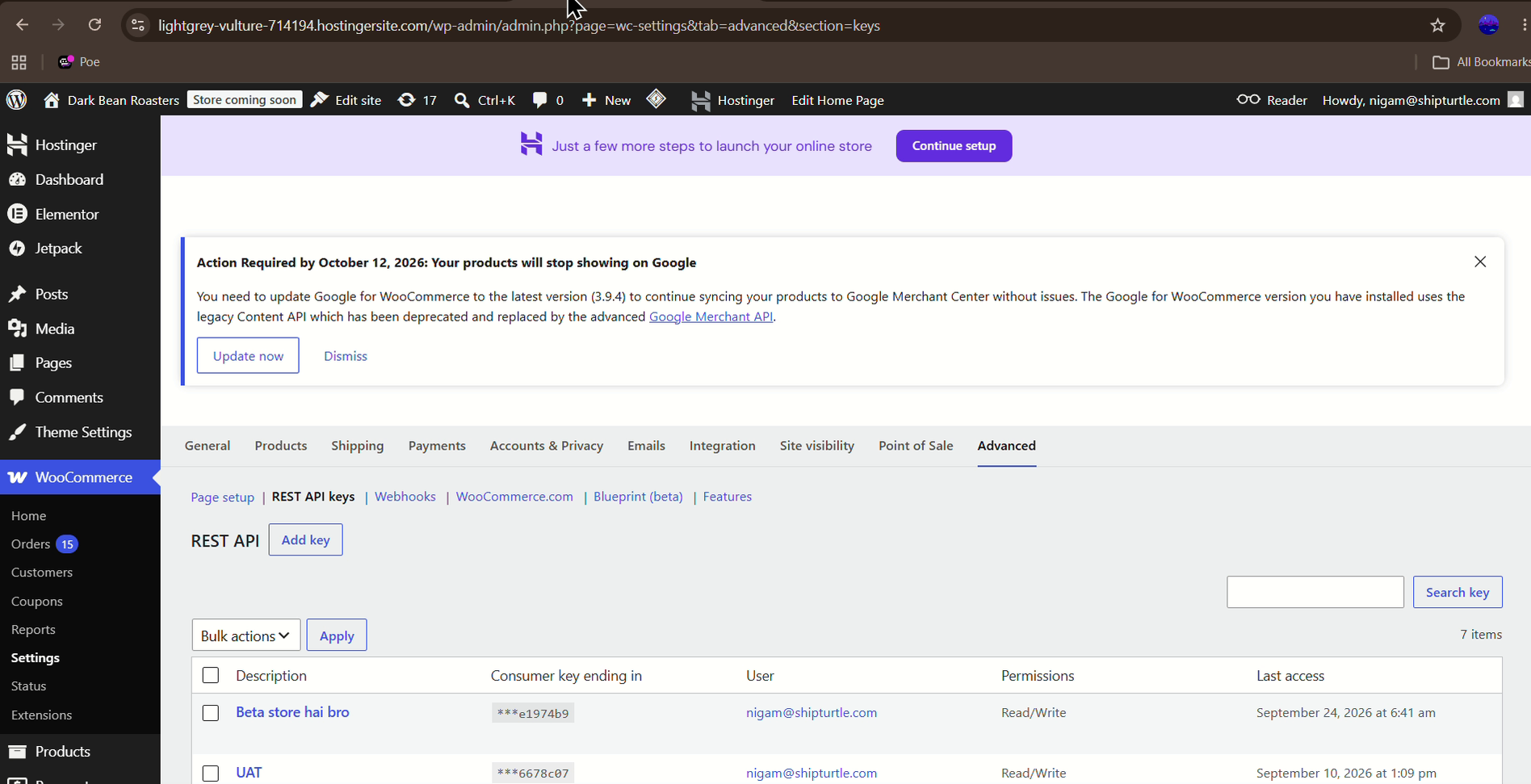The height and width of the screenshot is (784, 1531).
Task: Click into the key search field
Action: tap(1315, 592)
